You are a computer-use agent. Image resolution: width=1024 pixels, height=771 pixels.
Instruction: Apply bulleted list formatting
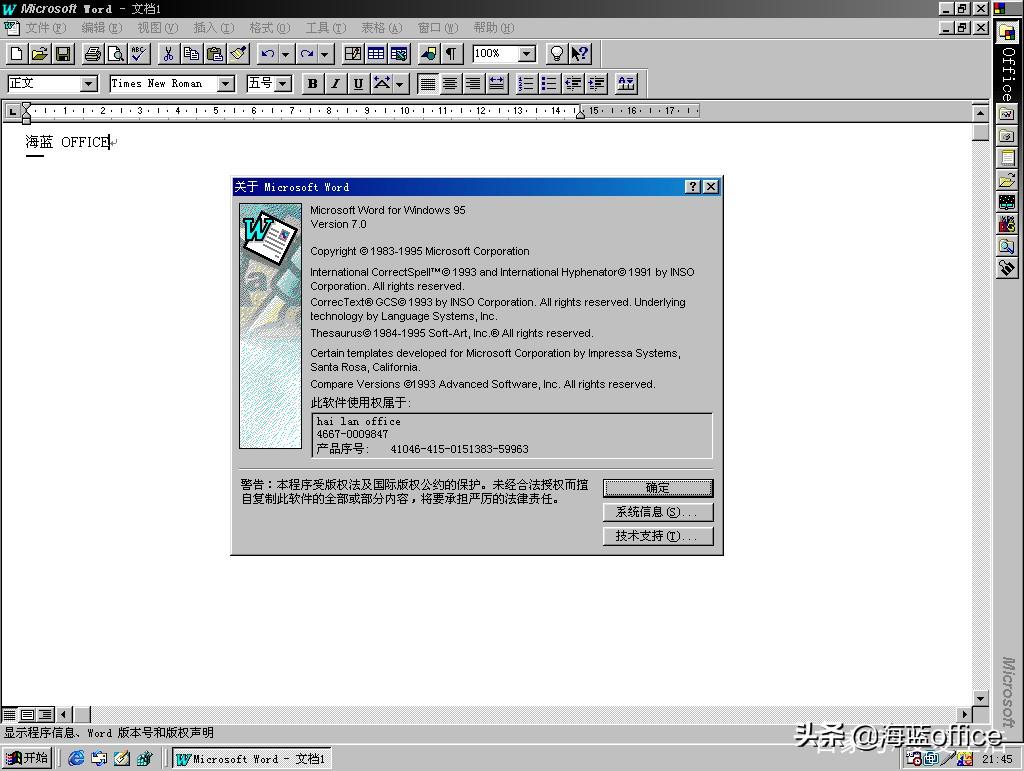point(549,84)
